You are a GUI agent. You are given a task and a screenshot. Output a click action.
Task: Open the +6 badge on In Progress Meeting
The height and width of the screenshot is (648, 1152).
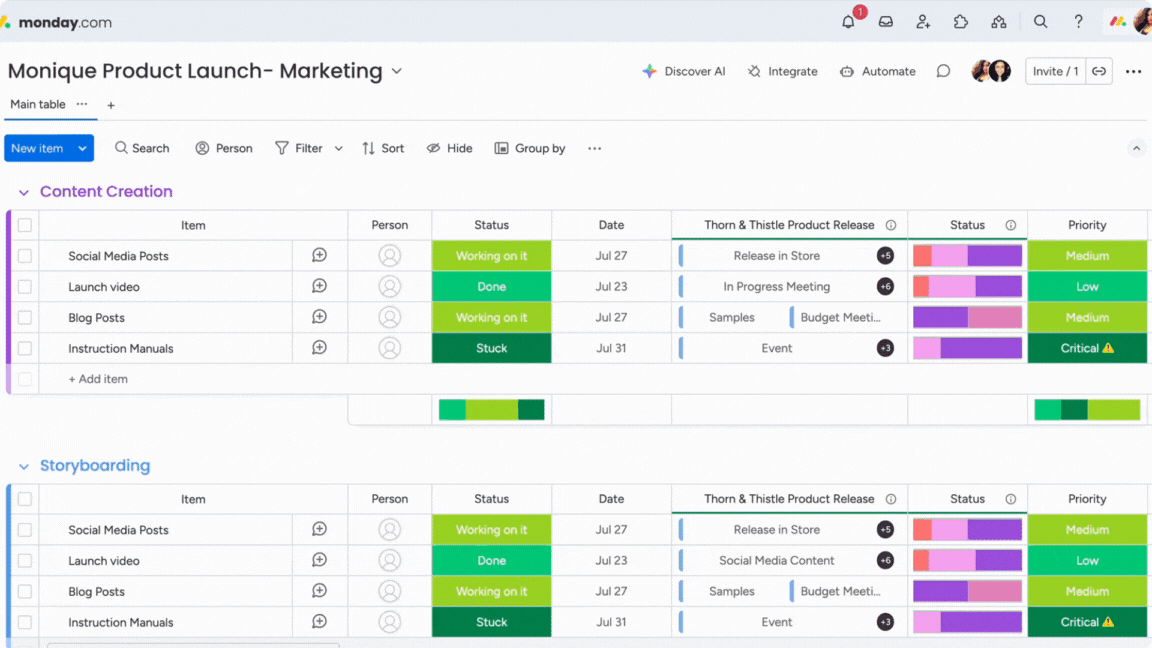(885, 287)
